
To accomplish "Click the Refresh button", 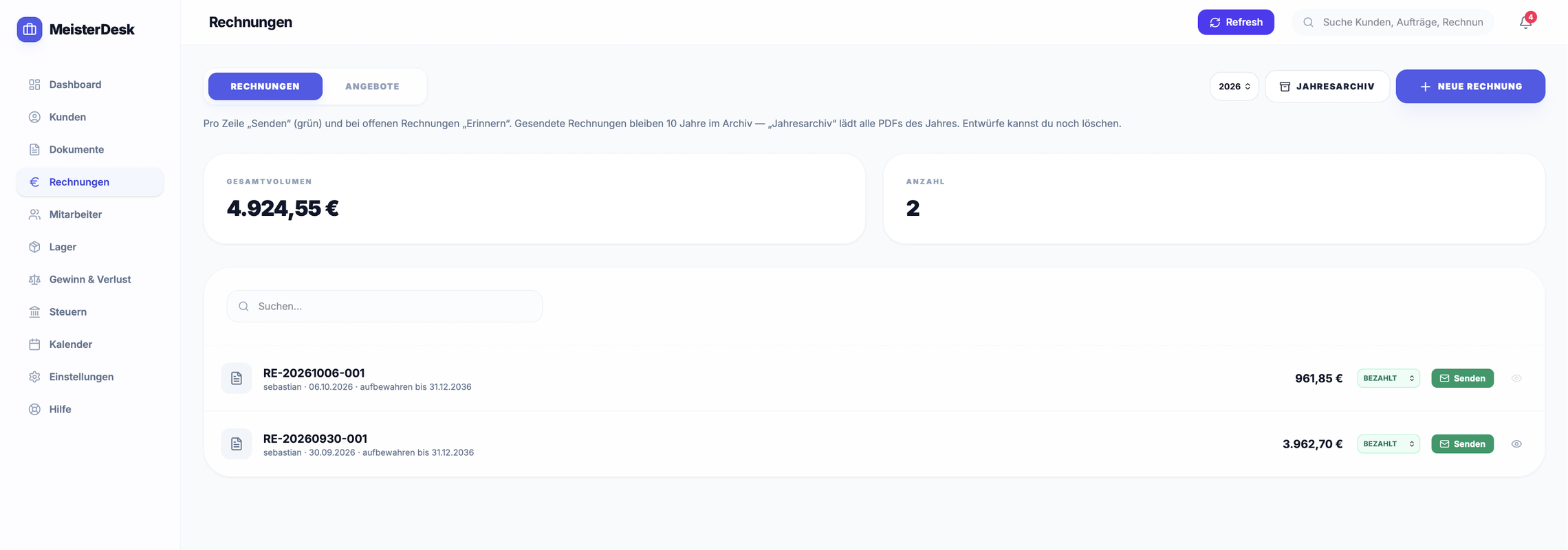I will (1236, 22).
